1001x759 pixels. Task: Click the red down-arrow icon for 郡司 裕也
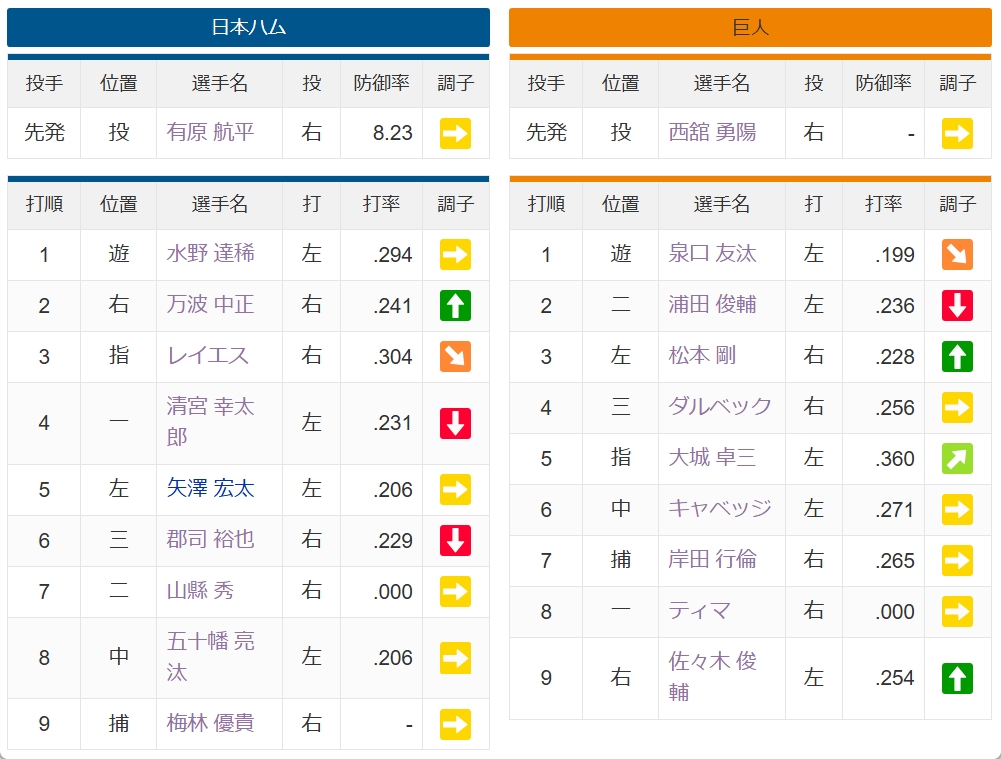point(455,541)
